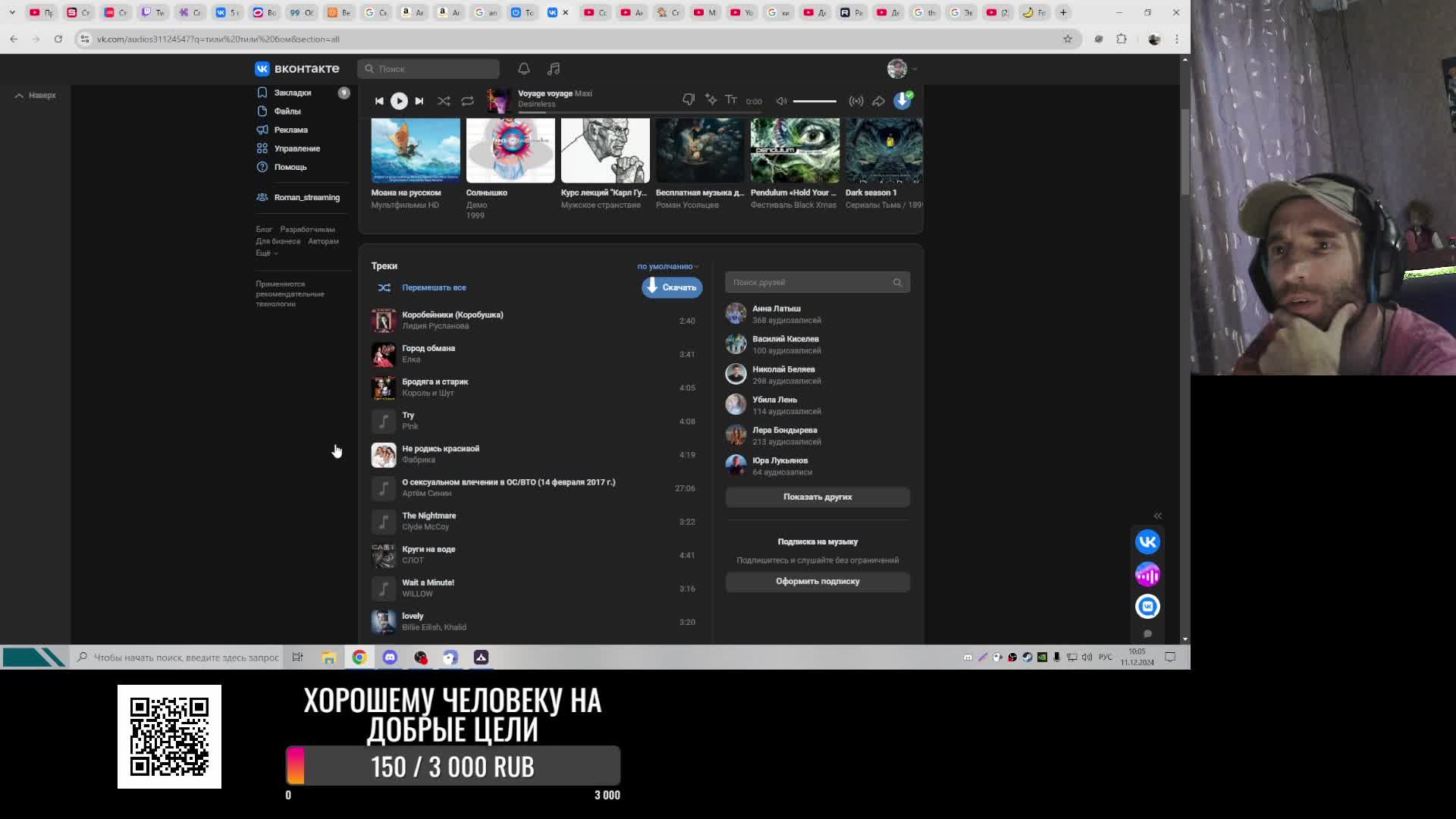The width and height of the screenshot is (1456, 819).
Task: Toggle shuffle in the player bar
Action: tap(444, 101)
